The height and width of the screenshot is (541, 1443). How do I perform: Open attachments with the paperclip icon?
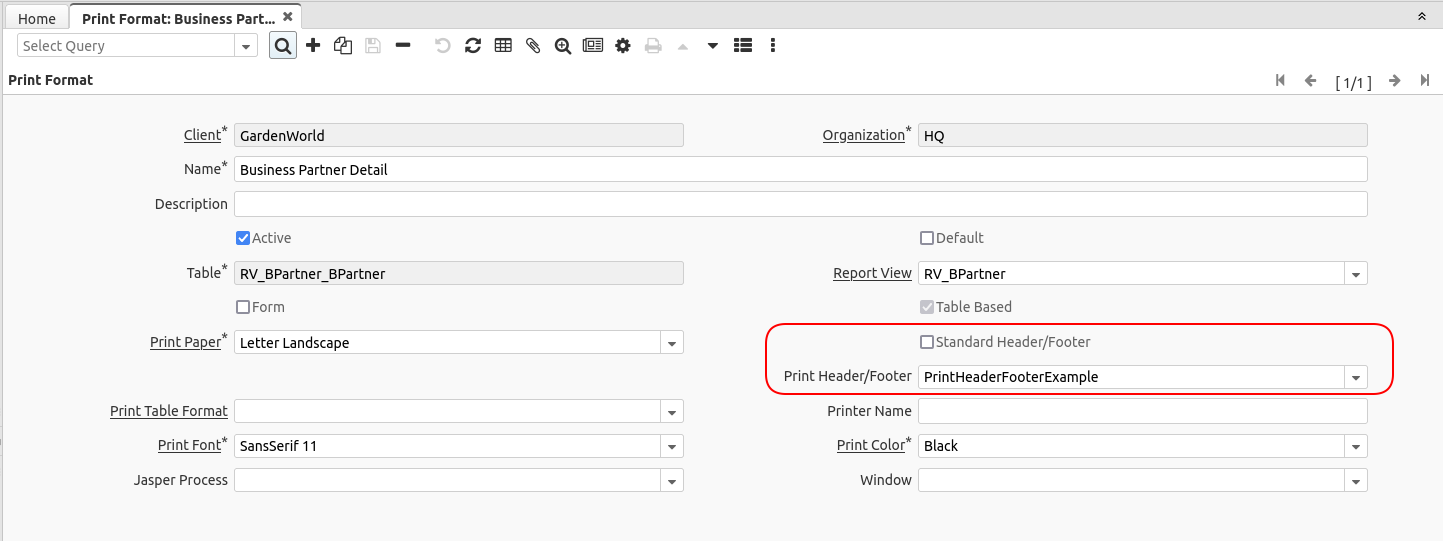pyautogui.click(x=533, y=46)
